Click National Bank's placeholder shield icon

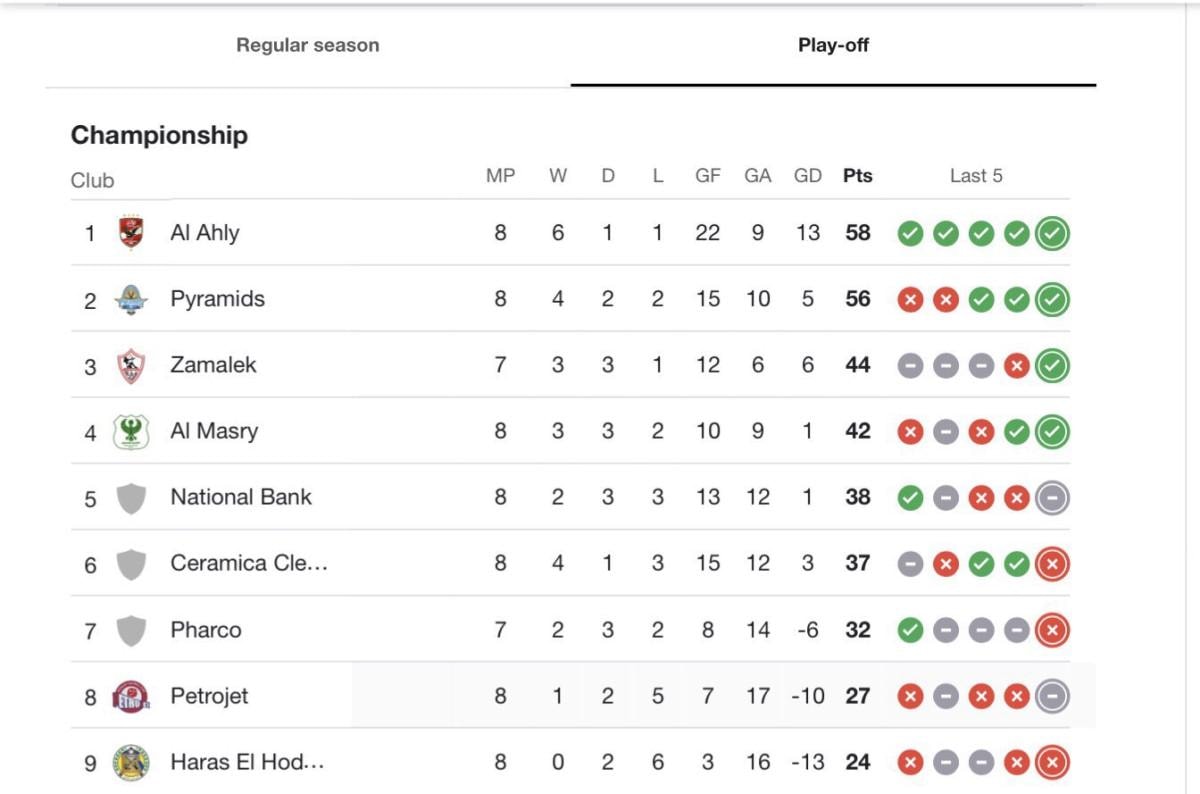pyautogui.click(x=131, y=498)
